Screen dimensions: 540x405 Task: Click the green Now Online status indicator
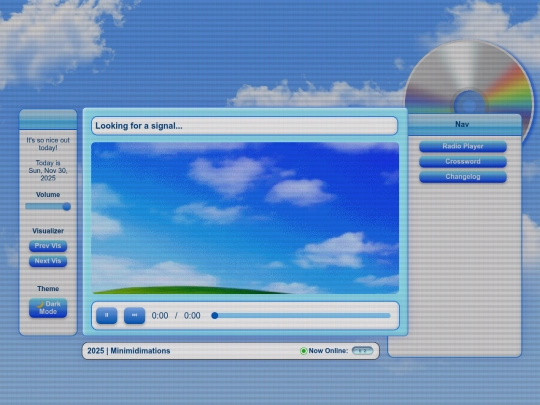303,351
